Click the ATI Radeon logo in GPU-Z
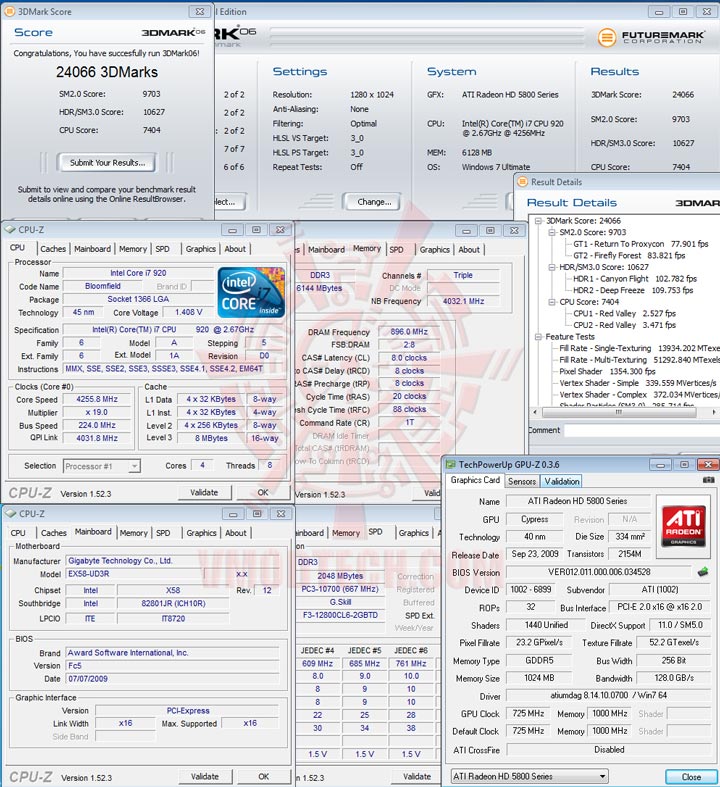Image resolution: width=720 pixels, height=787 pixels. tap(683, 526)
